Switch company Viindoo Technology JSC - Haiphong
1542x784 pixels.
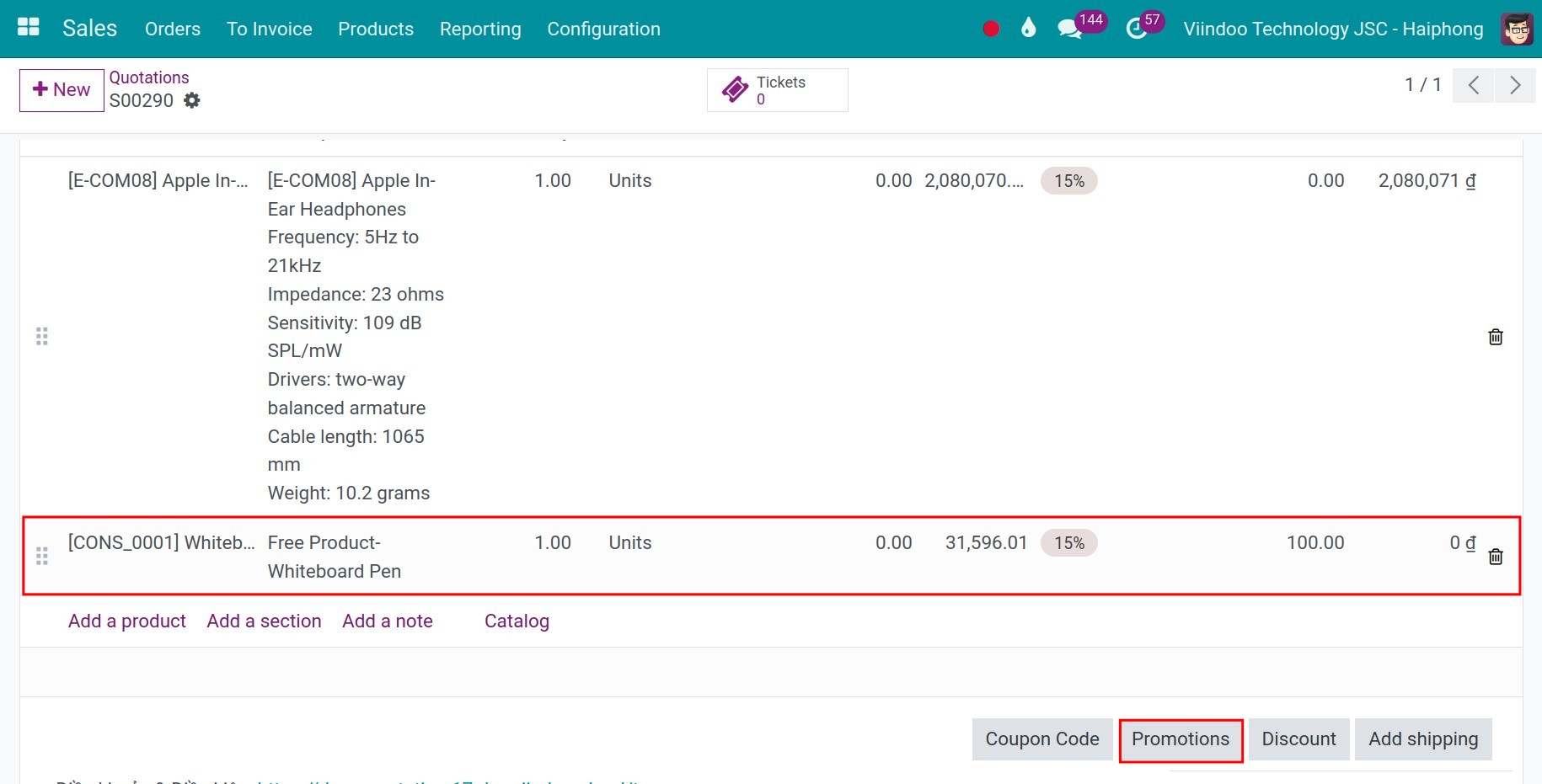point(1333,29)
